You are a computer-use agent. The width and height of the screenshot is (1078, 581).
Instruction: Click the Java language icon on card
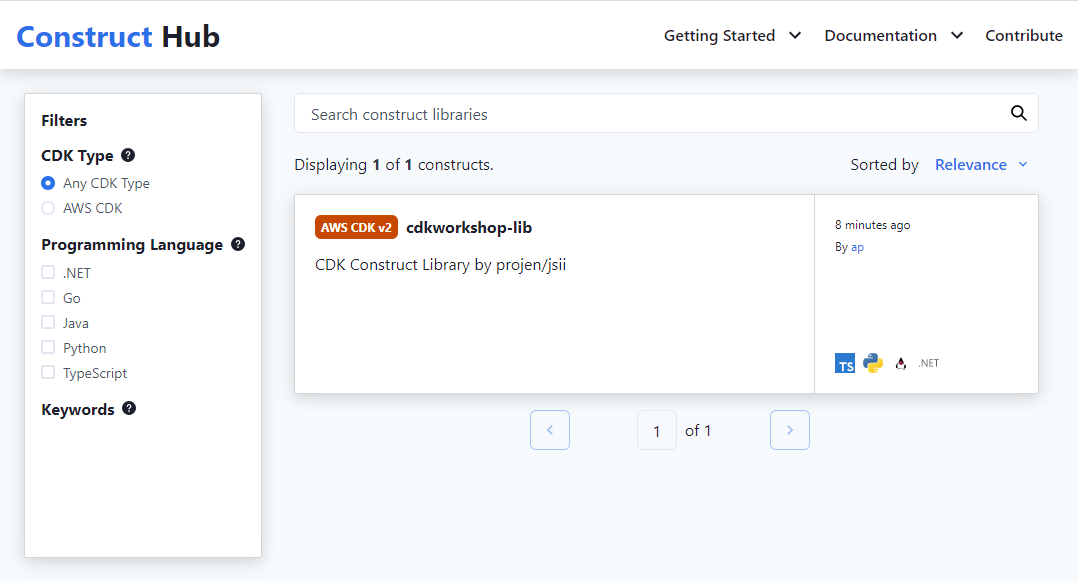(x=901, y=363)
